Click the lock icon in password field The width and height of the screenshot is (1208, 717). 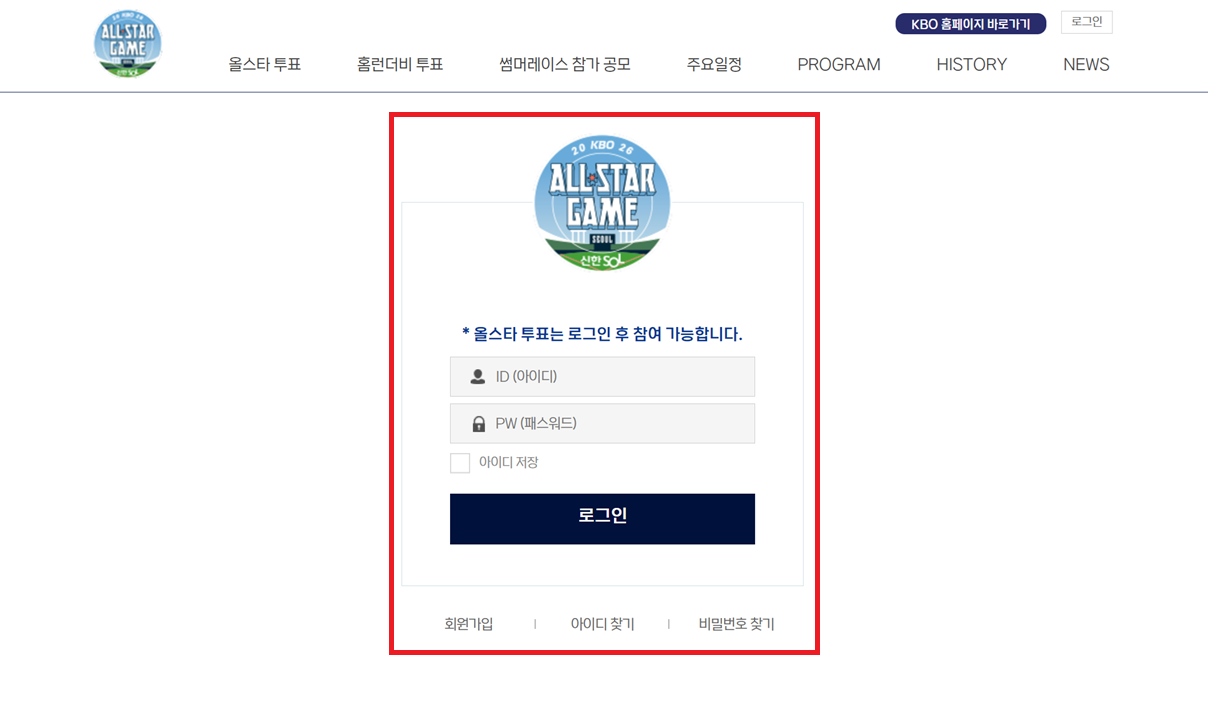(478, 424)
